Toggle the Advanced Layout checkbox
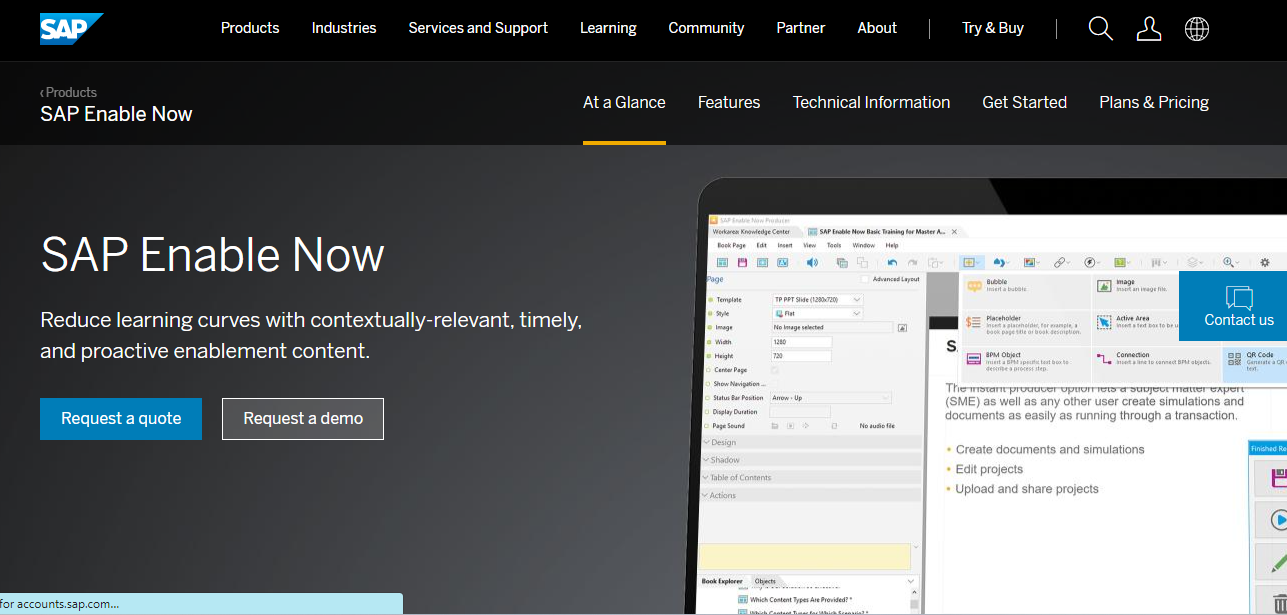Screen dimensions: 1287x615 coord(865,279)
